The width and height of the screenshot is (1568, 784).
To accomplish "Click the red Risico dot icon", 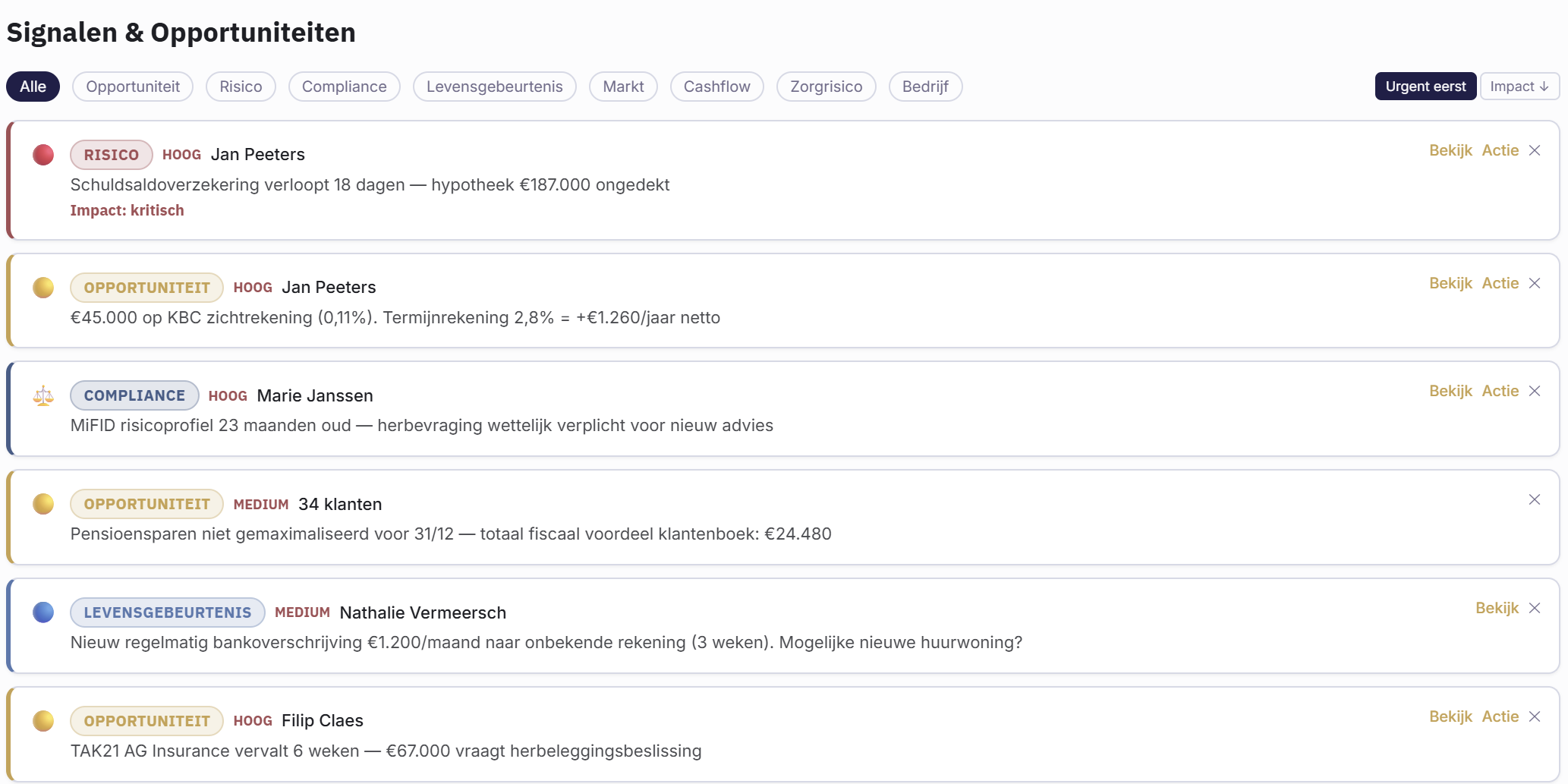I will click(x=43, y=154).
